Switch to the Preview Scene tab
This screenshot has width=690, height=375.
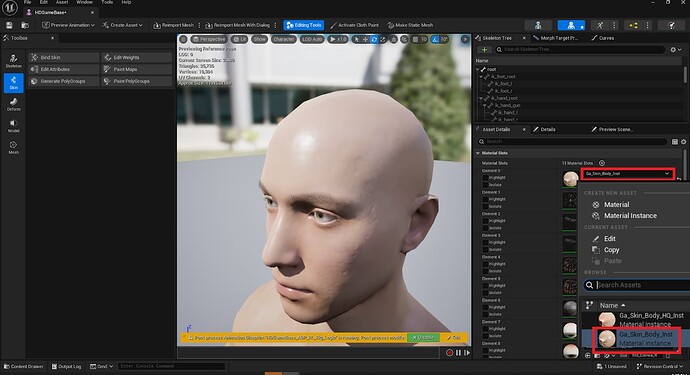612,129
